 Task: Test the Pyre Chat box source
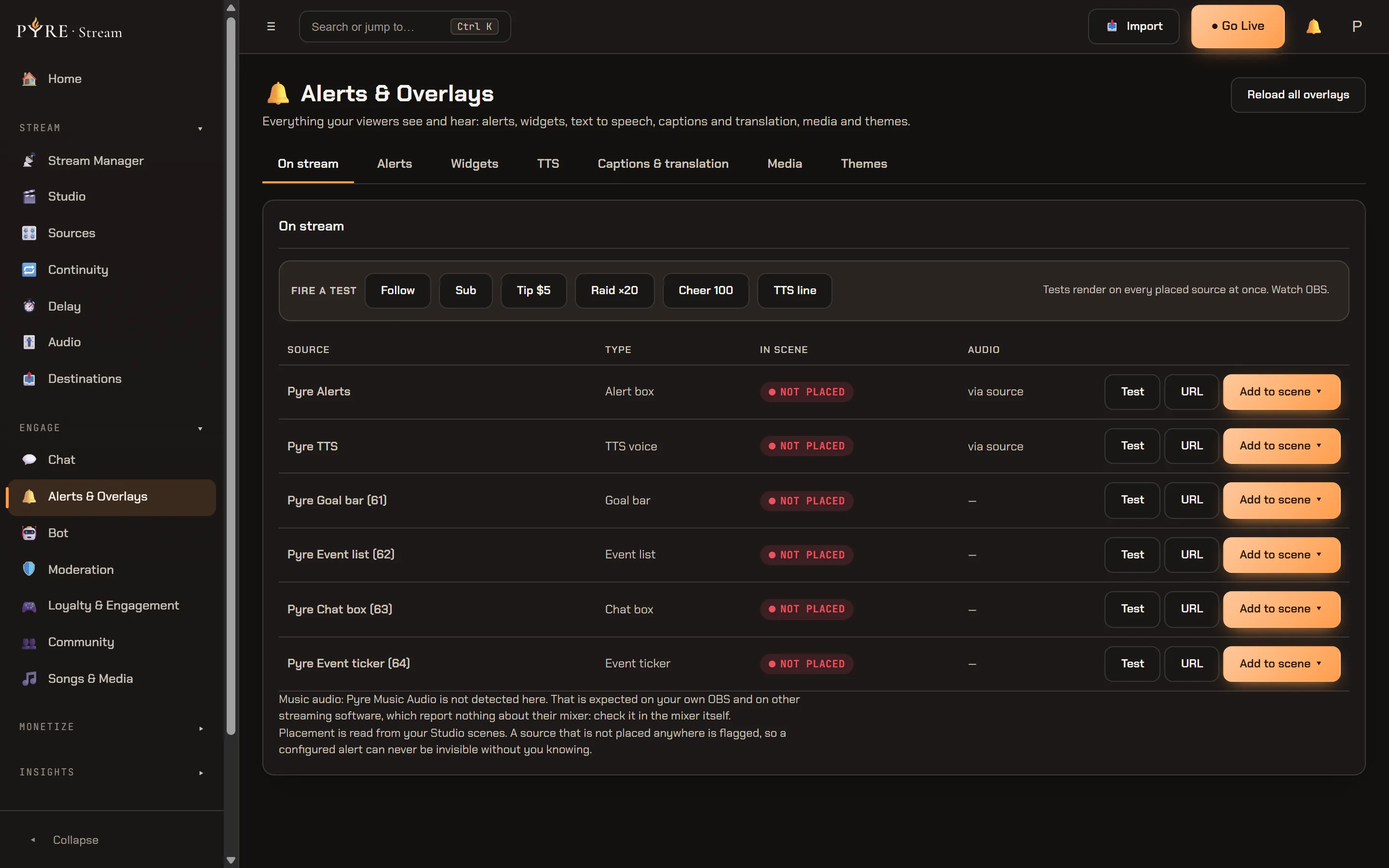[1132, 609]
